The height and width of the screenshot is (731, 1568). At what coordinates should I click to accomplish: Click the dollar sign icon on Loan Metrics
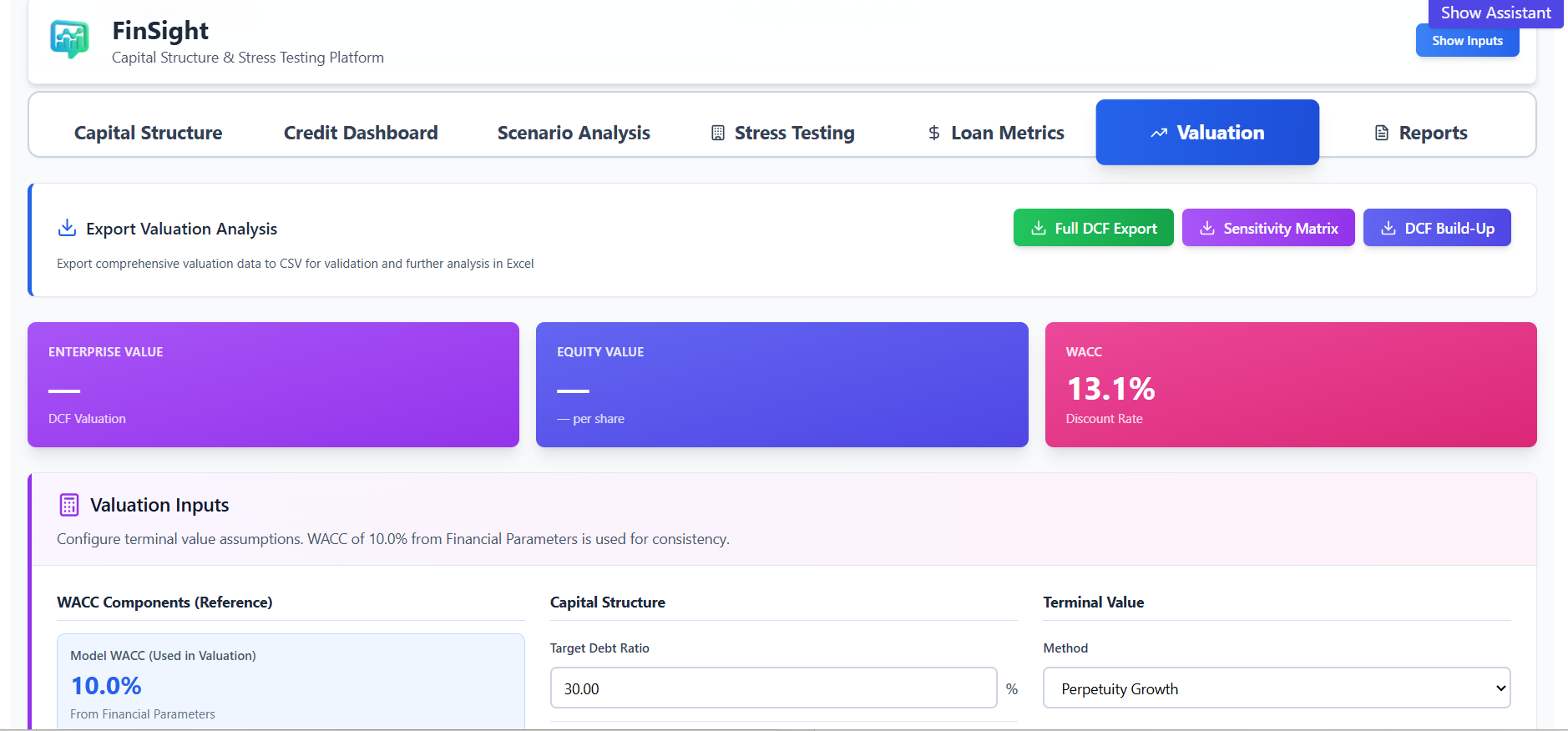click(x=933, y=133)
